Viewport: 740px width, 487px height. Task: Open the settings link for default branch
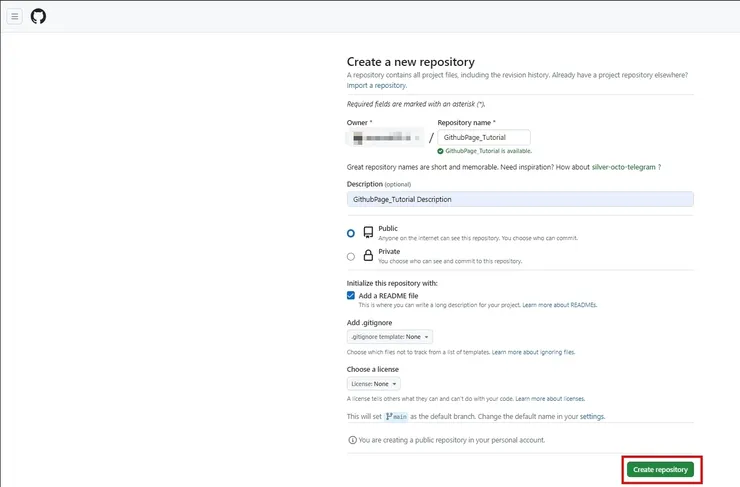point(592,416)
